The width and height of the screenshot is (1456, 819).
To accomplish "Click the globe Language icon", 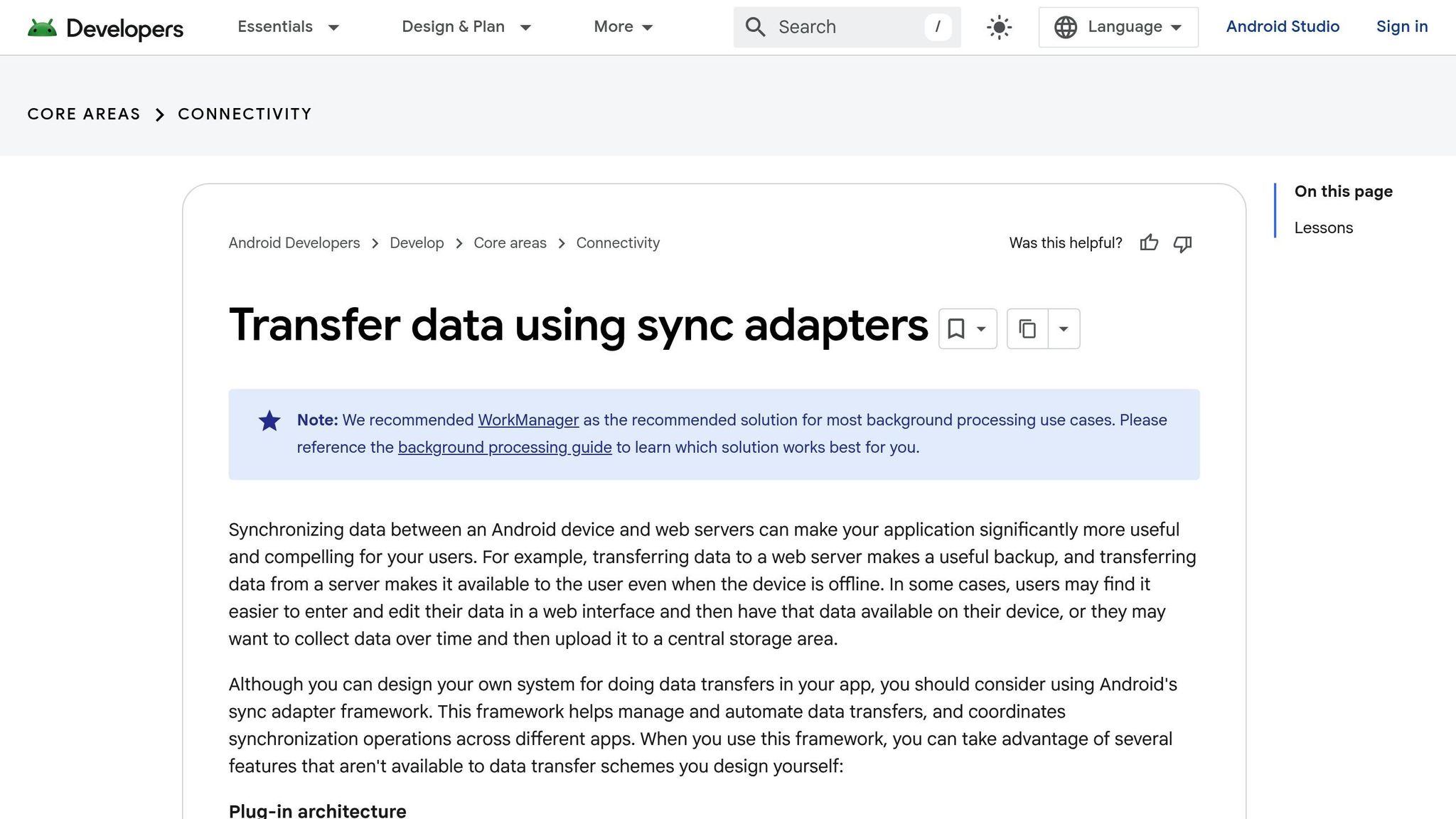I will pos(1065,27).
